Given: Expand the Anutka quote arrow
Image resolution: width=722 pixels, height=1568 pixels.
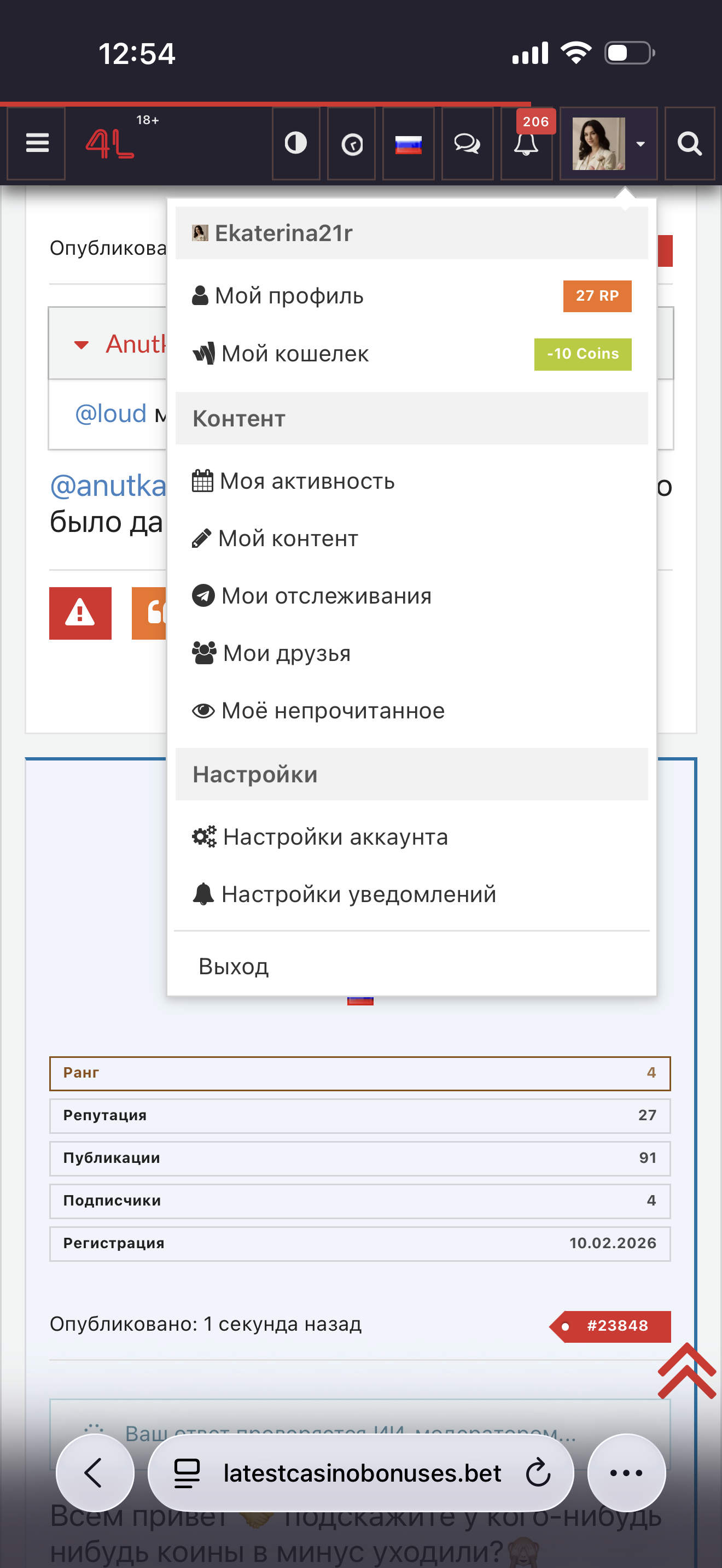Looking at the screenshot, I should point(81,344).
